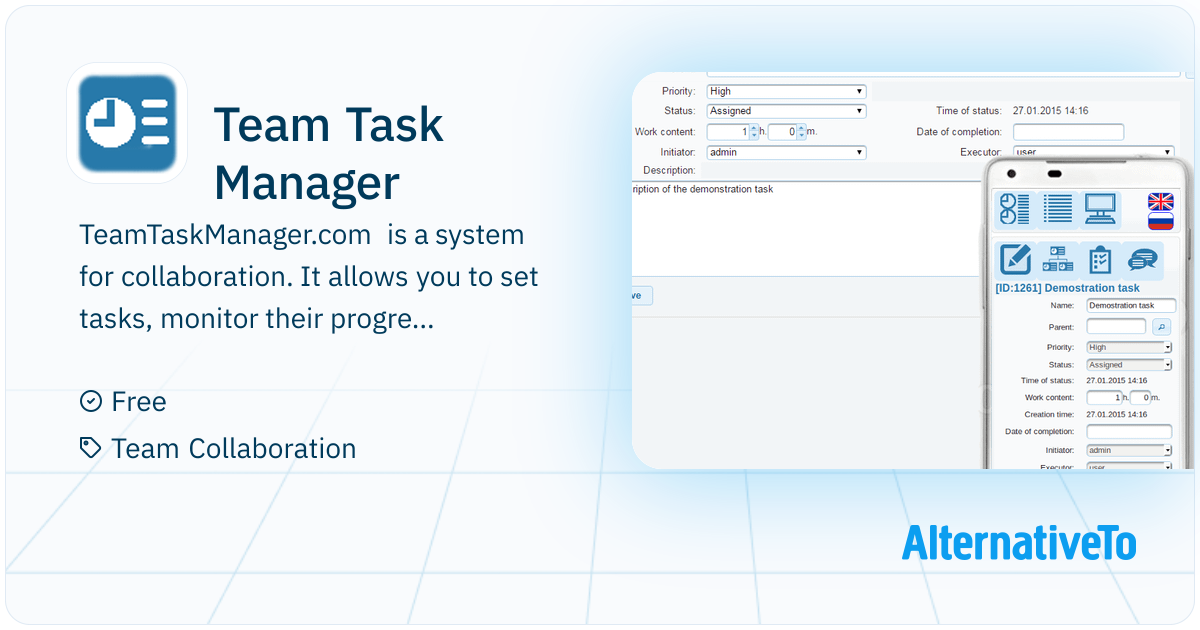Click the desktop monitor icon on phone
This screenshot has height=630, width=1200.
(1100, 210)
